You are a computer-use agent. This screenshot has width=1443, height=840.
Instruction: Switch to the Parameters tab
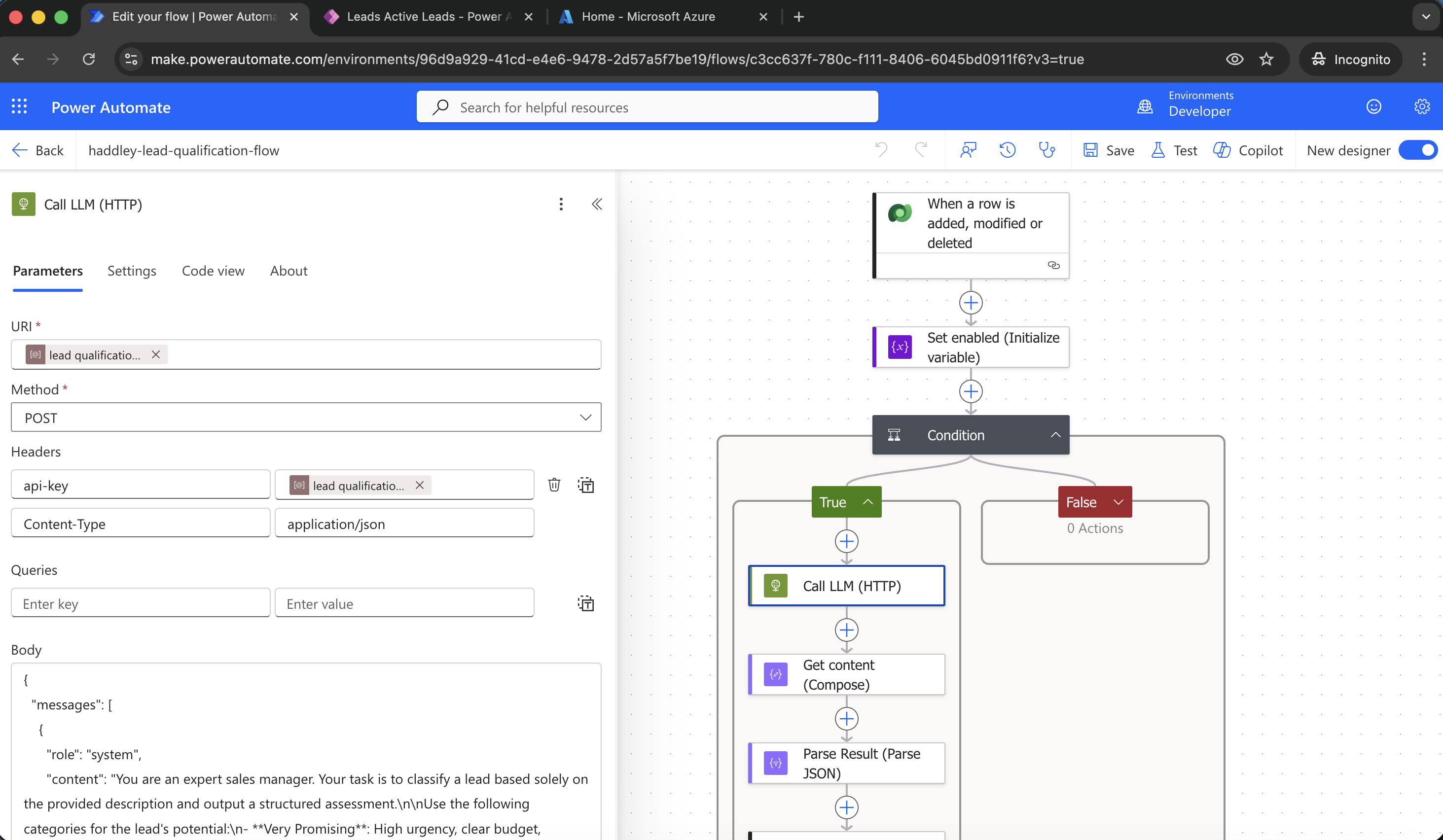point(47,271)
